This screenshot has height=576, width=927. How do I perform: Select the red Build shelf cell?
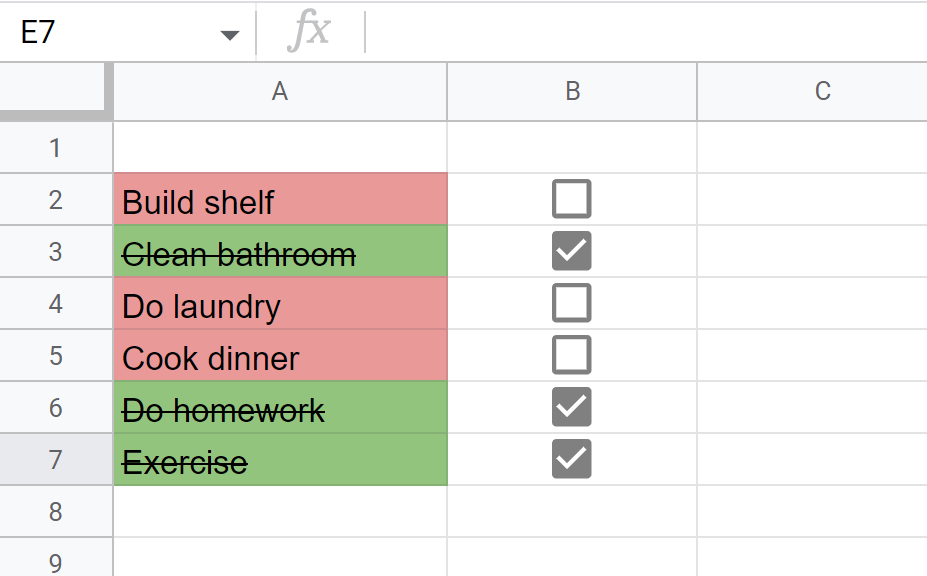[280, 199]
